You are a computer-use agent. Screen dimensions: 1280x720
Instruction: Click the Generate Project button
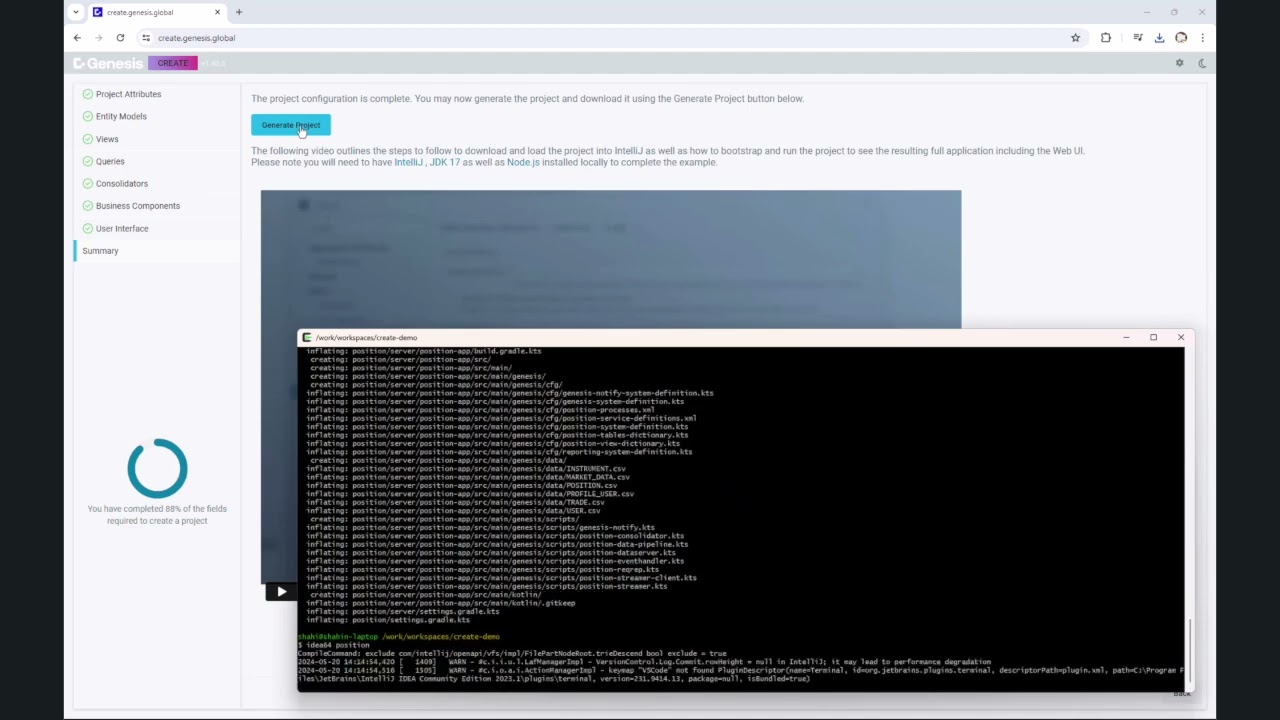pos(290,125)
